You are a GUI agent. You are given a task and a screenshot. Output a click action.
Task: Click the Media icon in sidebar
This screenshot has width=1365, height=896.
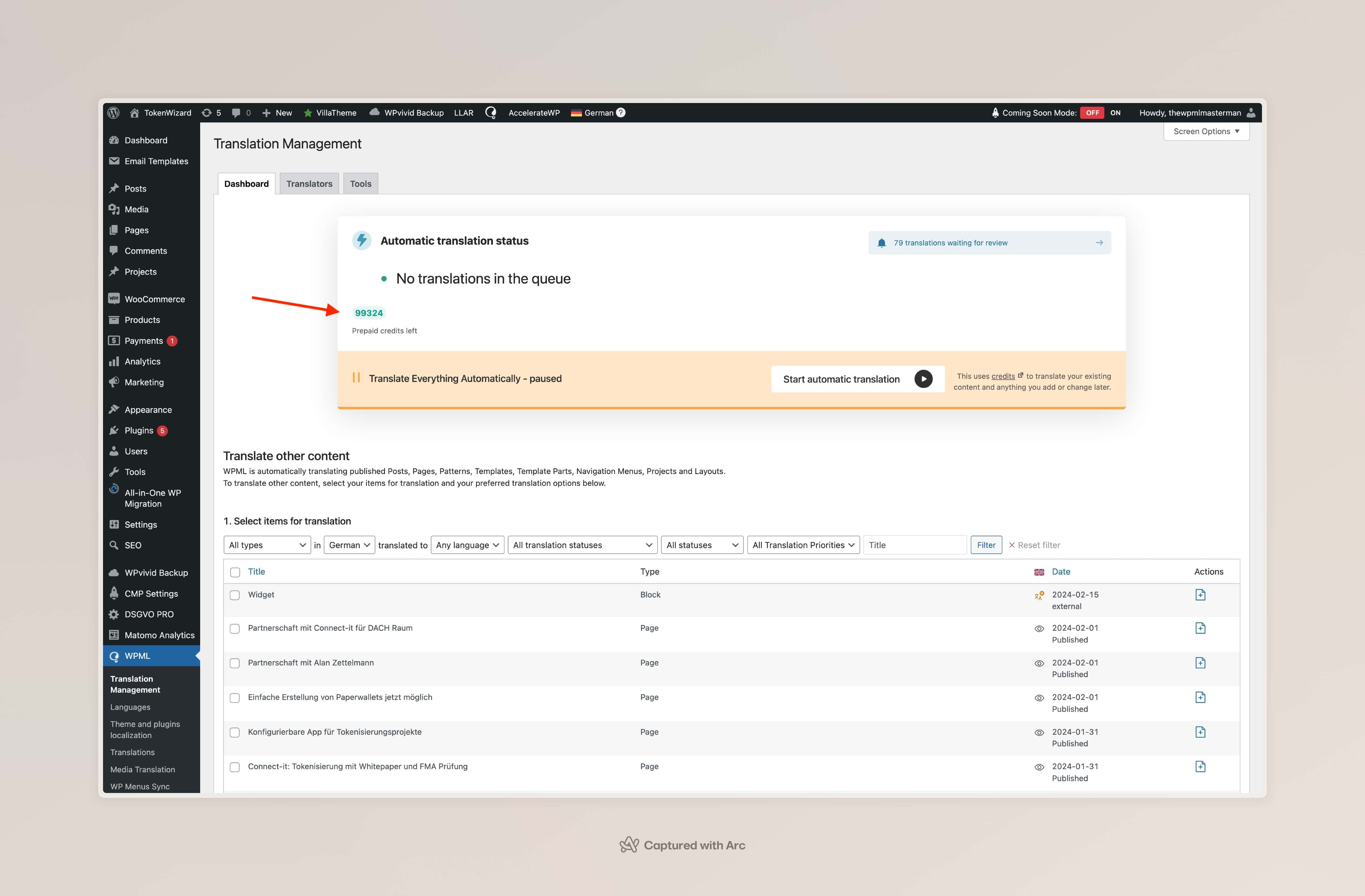(x=114, y=209)
